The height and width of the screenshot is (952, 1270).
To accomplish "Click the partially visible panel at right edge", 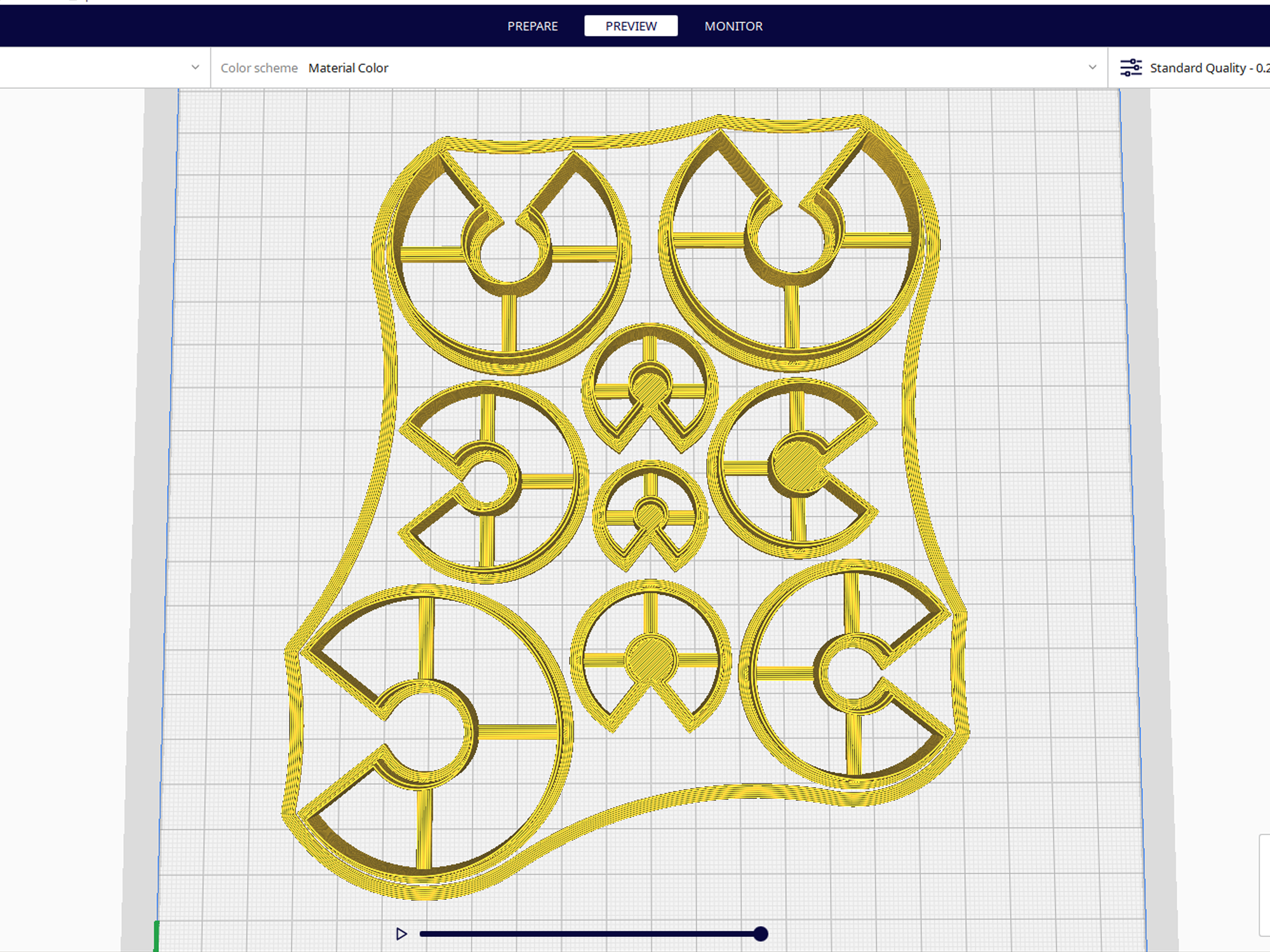I will [1264, 885].
